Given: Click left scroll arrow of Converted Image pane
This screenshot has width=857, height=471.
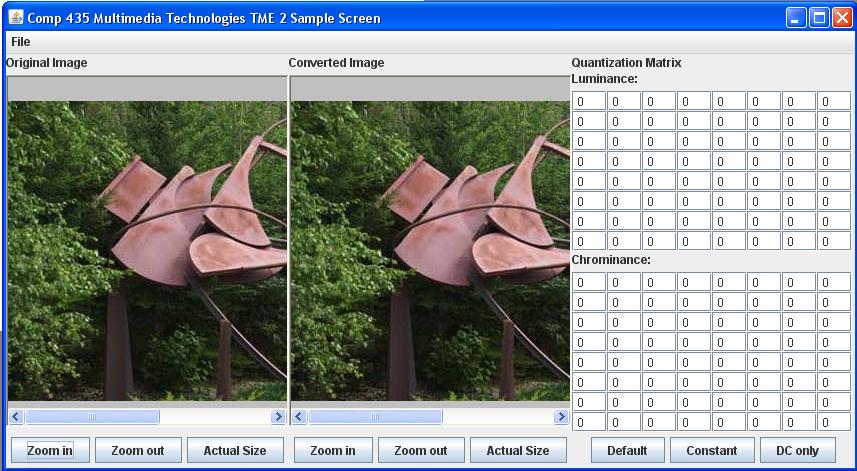Looking at the screenshot, I should point(298,417).
